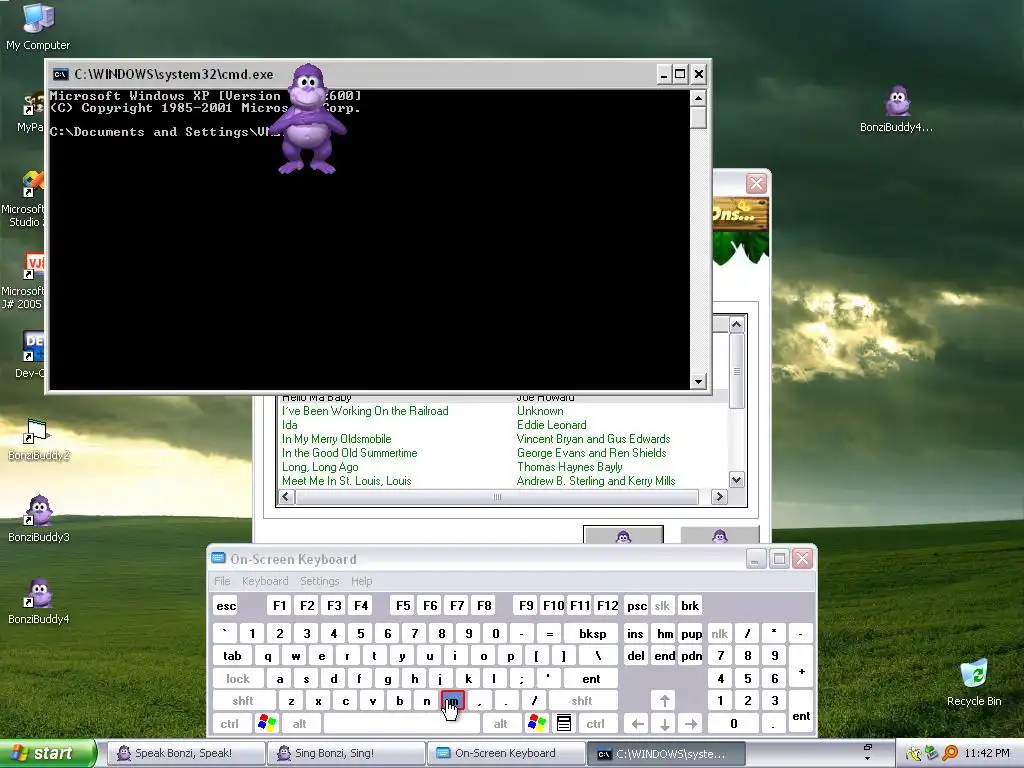The image size is (1024, 768).
Task: Click the bksp key
Action: 592,633
